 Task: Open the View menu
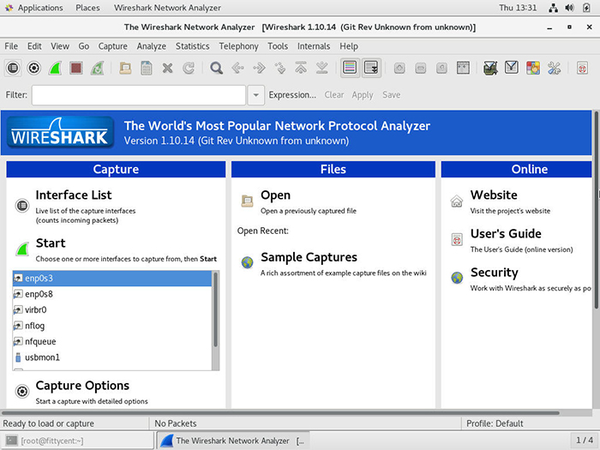tap(60, 46)
